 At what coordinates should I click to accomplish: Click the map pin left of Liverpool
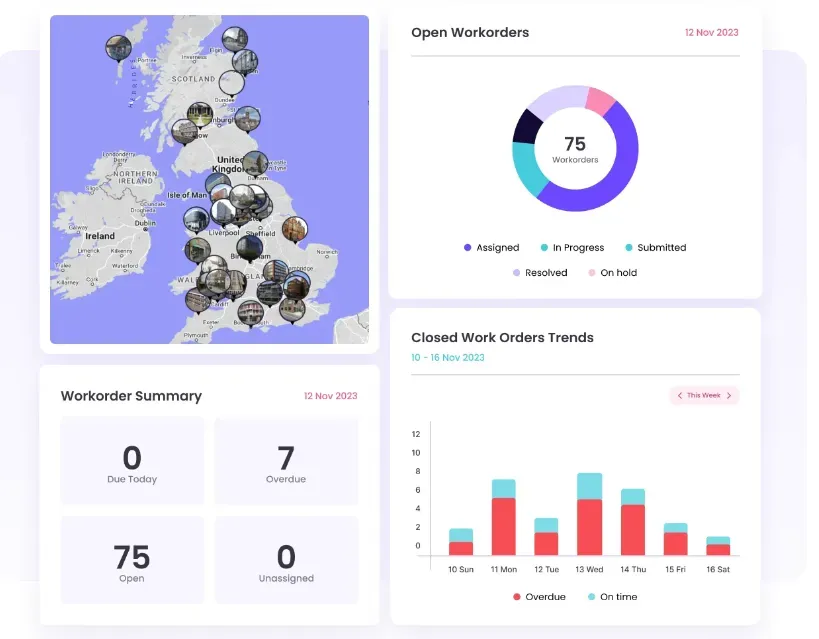click(196, 219)
